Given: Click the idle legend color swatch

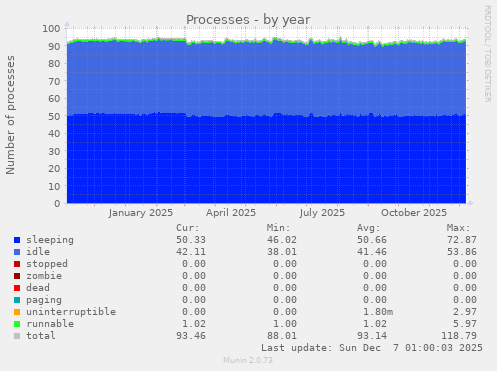Looking at the screenshot, I should pyautogui.click(x=17, y=252).
